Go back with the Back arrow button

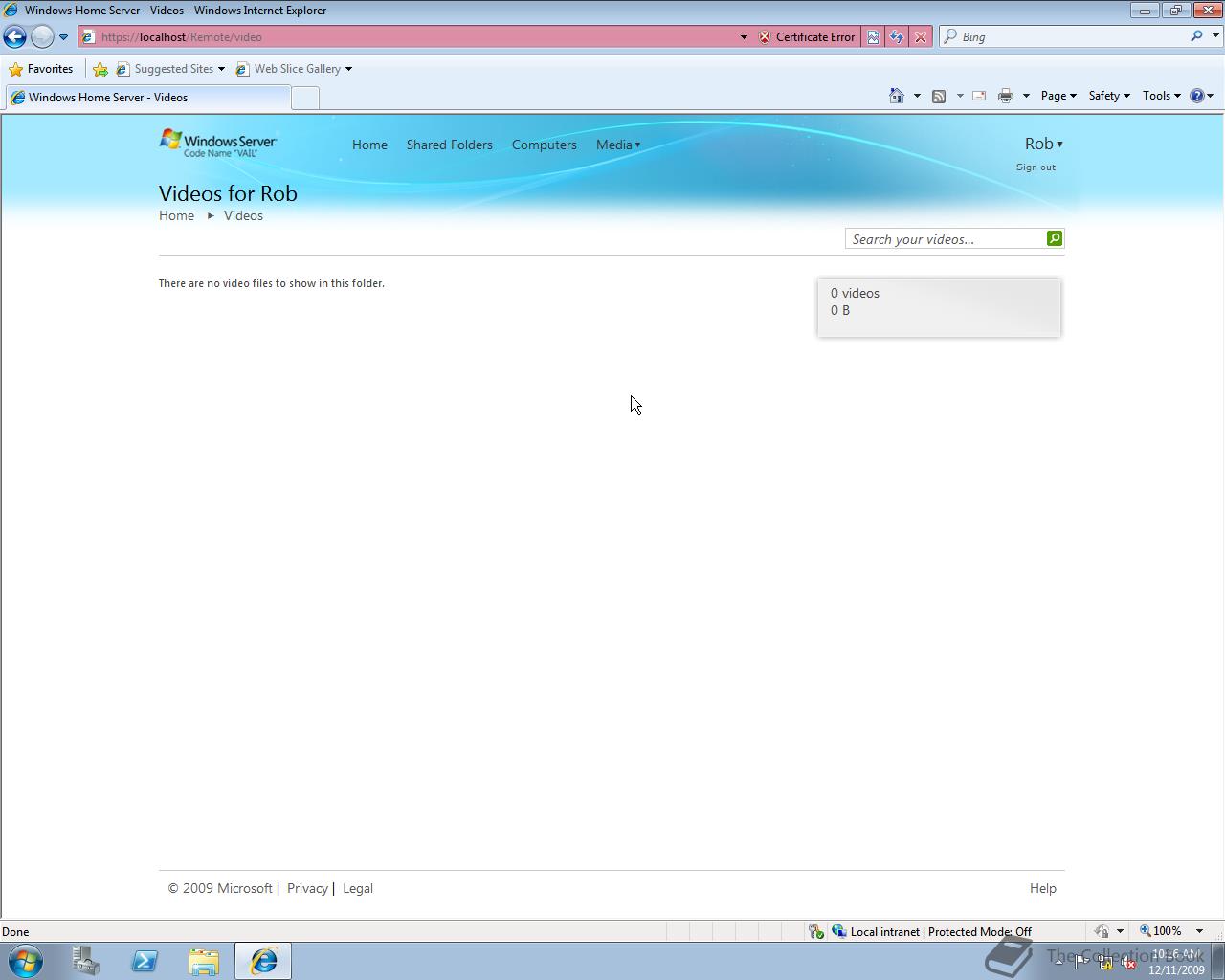point(14,36)
